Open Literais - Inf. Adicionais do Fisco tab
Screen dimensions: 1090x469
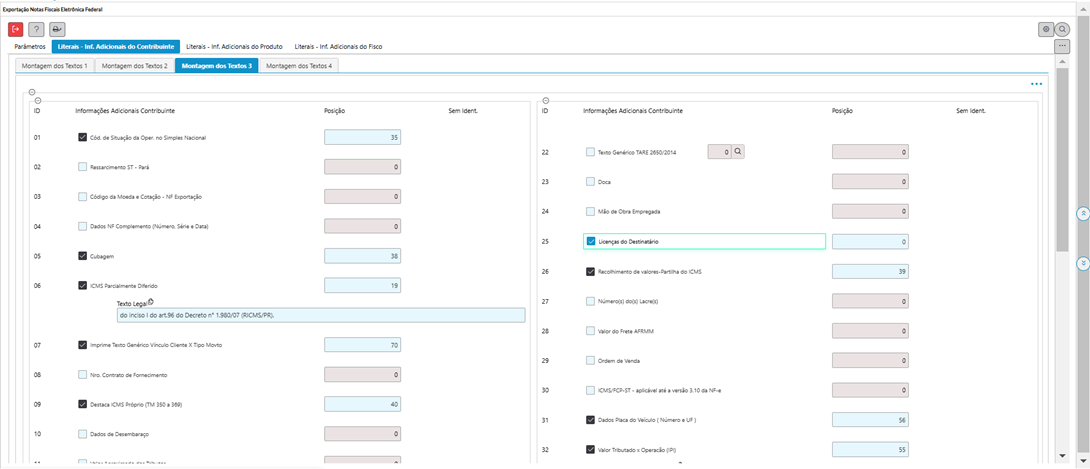(339, 47)
